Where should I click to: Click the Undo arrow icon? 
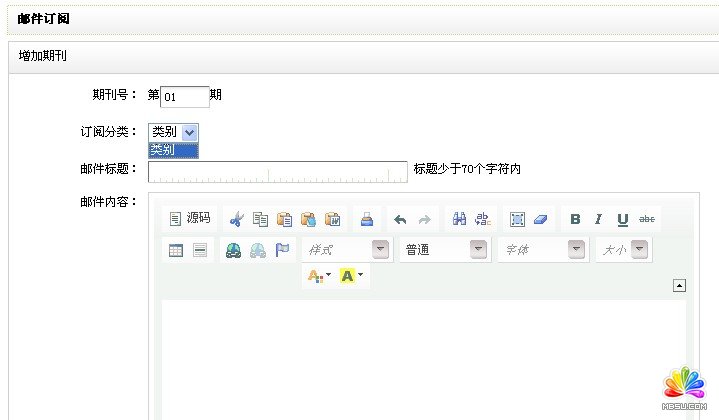coord(400,219)
